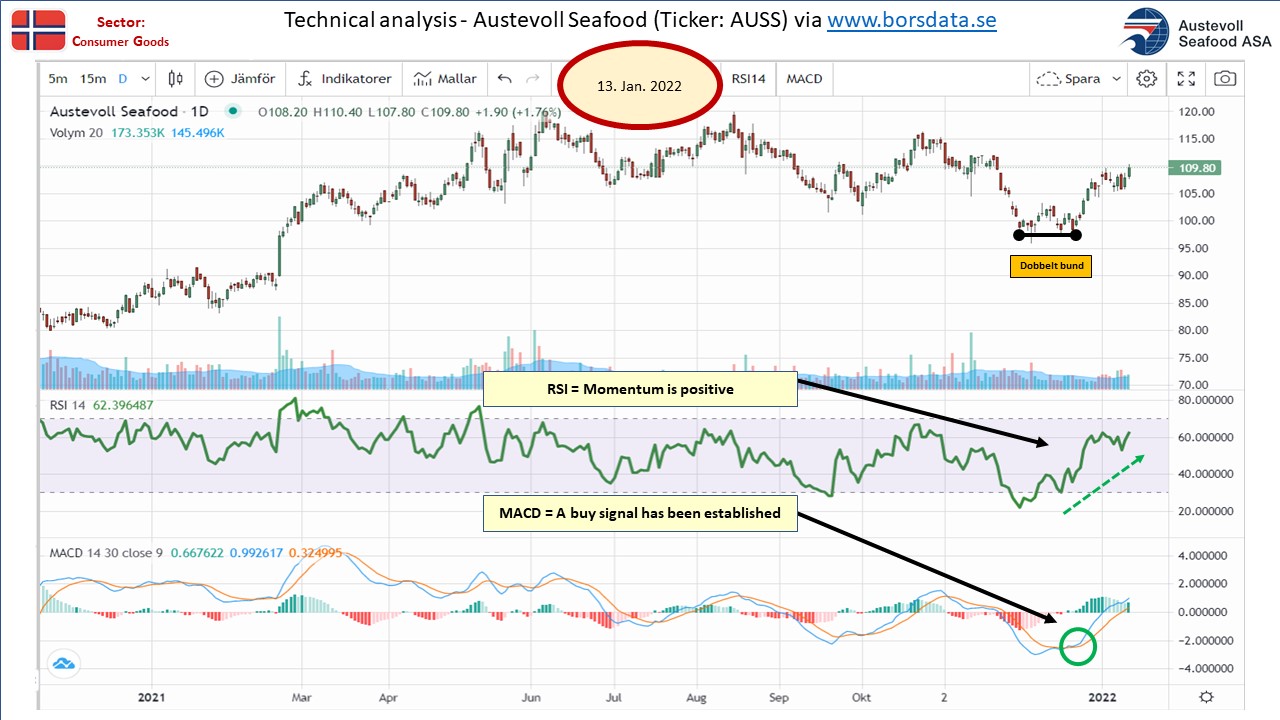The height and width of the screenshot is (720, 1280).
Task: Click the Austevoll Seafood symbol title
Action: pyautogui.click(x=114, y=112)
